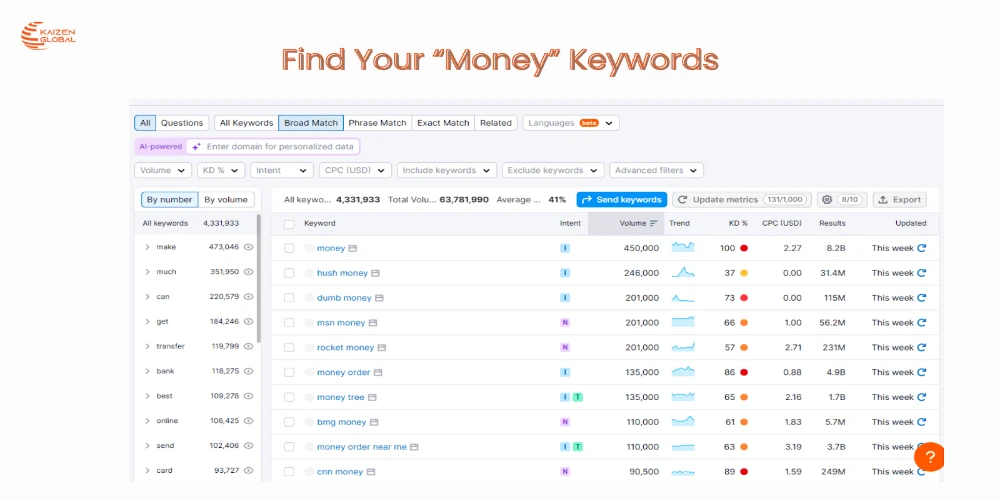Click the Update metrics button
Image resolution: width=1000 pixels, height=500 pixels.
click(x=742, y=200)
